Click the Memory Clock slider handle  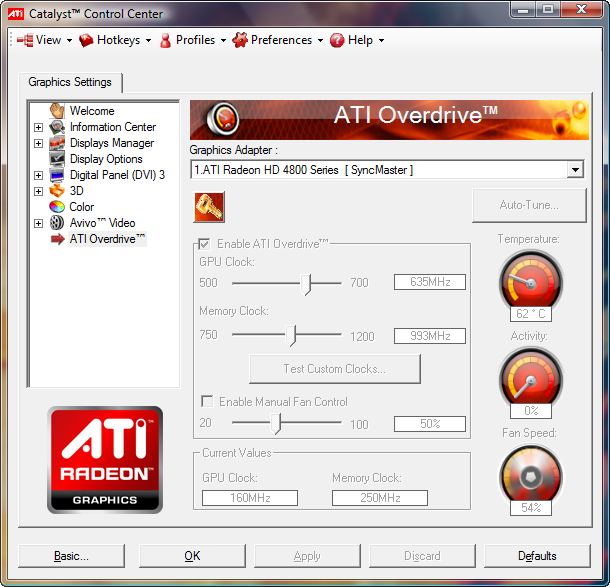(x=291, y=336)
